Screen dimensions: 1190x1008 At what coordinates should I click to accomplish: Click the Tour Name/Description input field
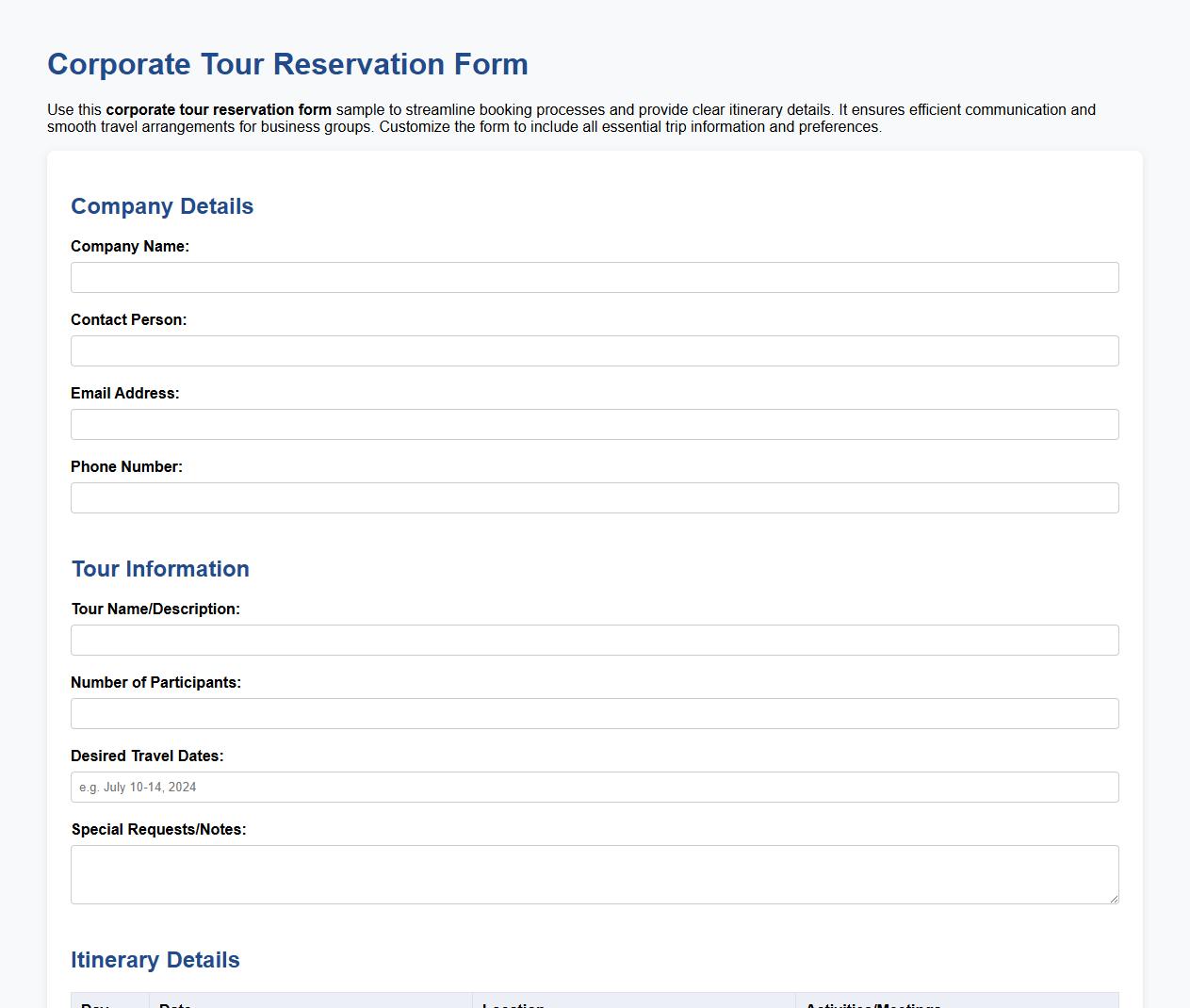[595, 640]
